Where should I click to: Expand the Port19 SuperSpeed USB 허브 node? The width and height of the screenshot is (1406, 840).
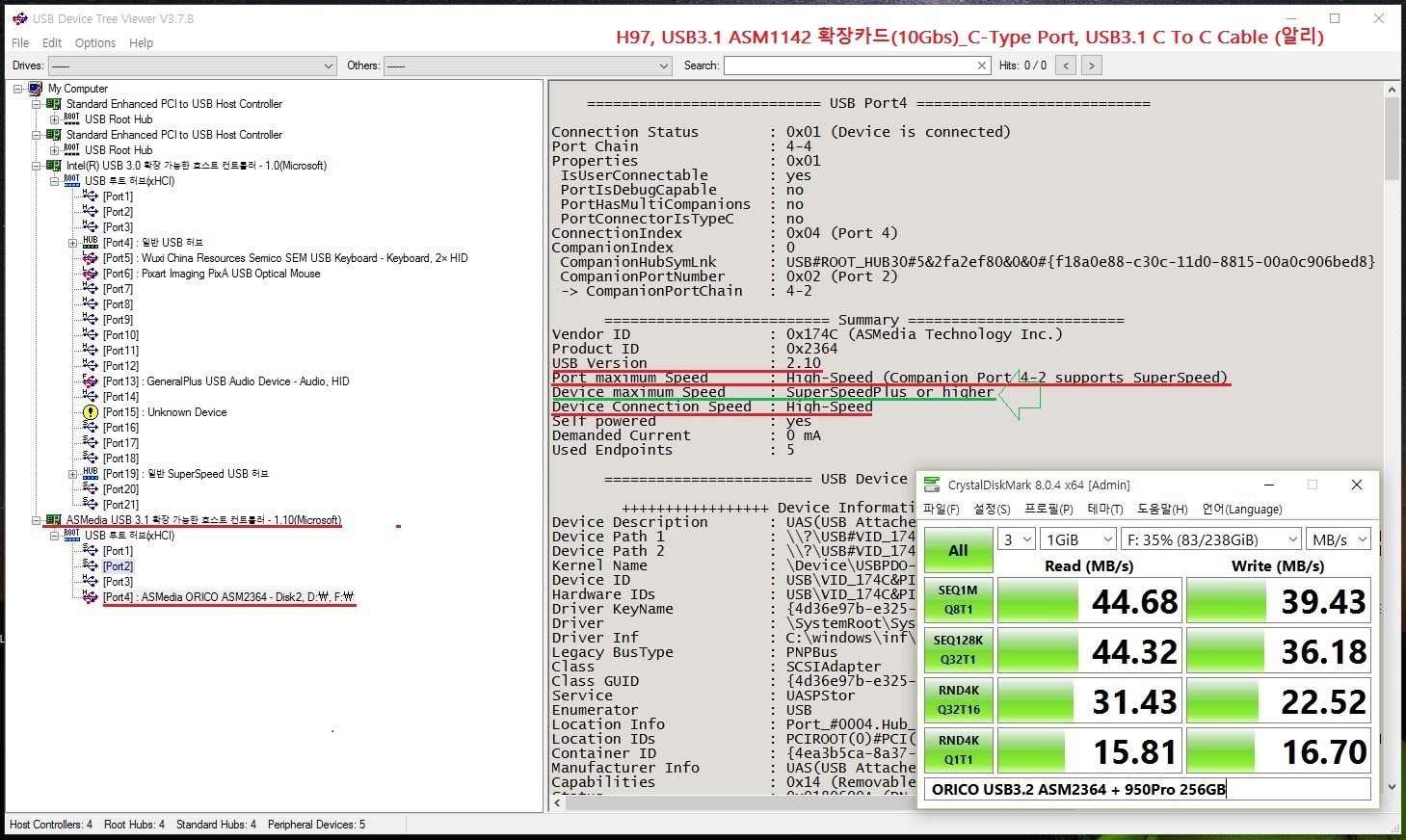(73, 474)
